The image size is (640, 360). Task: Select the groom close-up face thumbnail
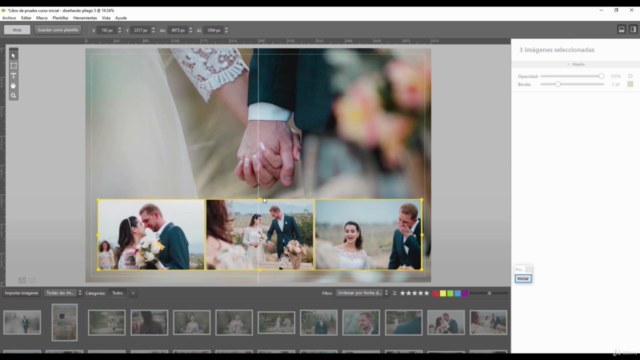click(361, 322)
